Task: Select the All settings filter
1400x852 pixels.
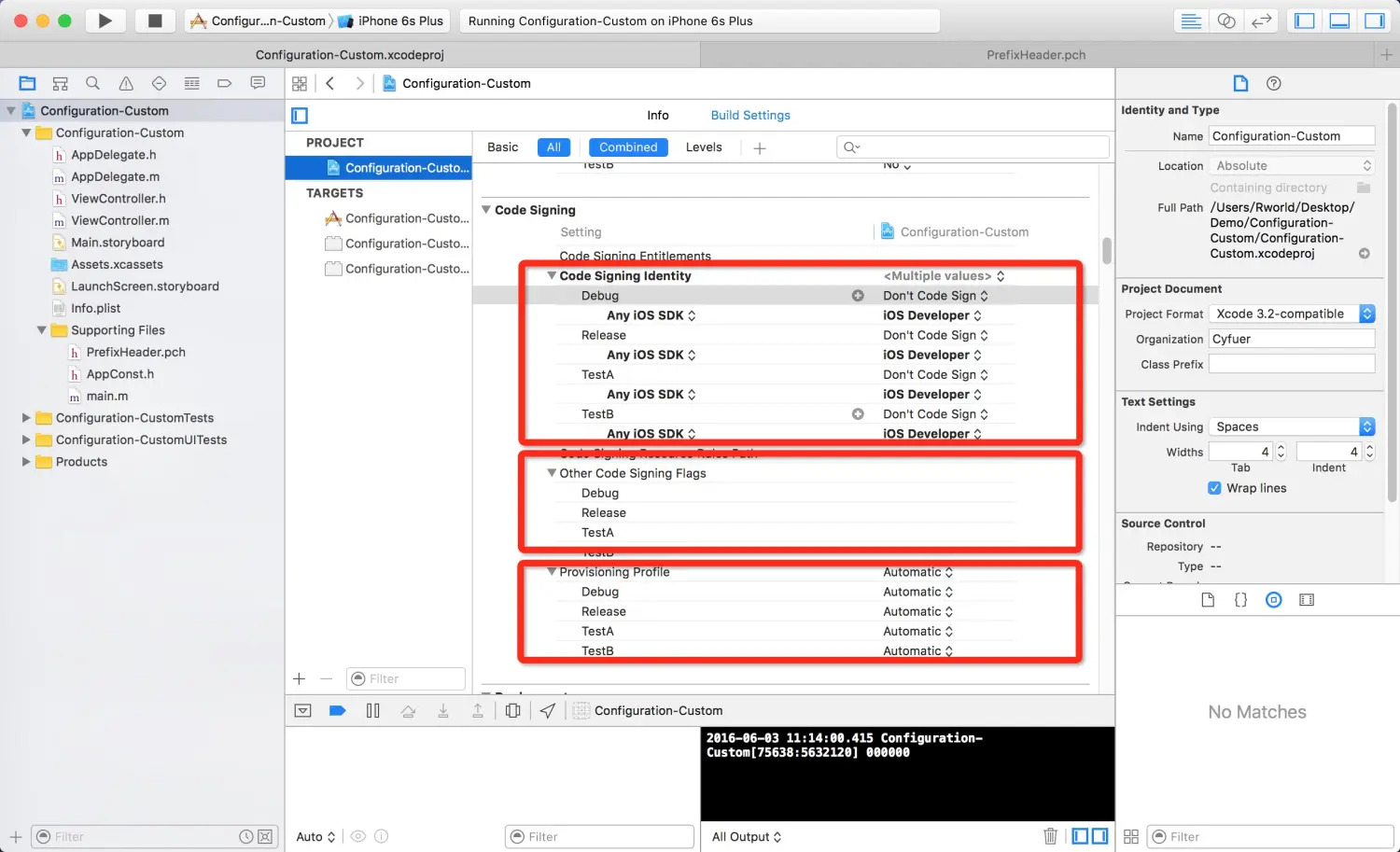Action: (553, 147)
